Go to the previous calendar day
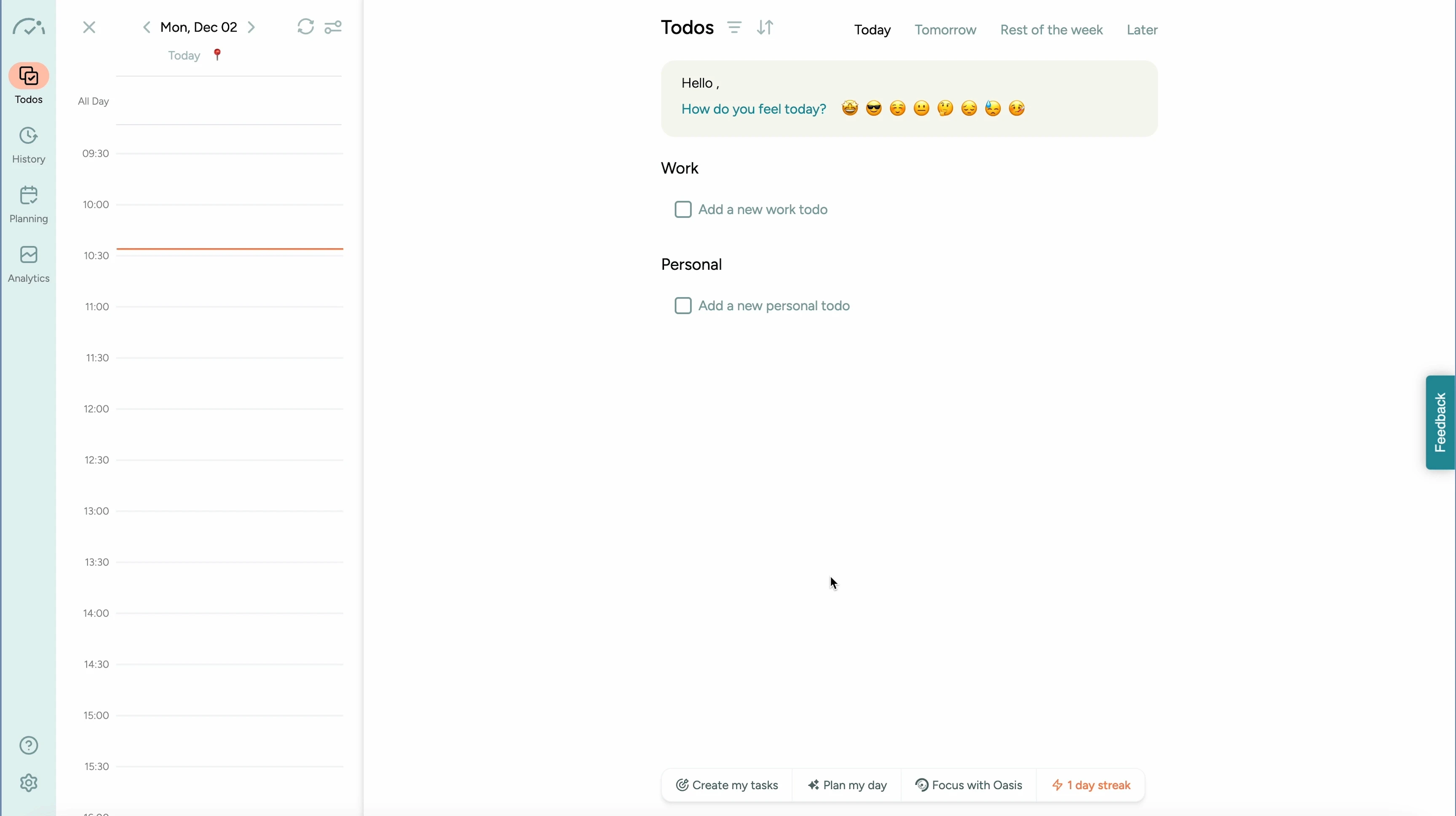 pos(146,27)
